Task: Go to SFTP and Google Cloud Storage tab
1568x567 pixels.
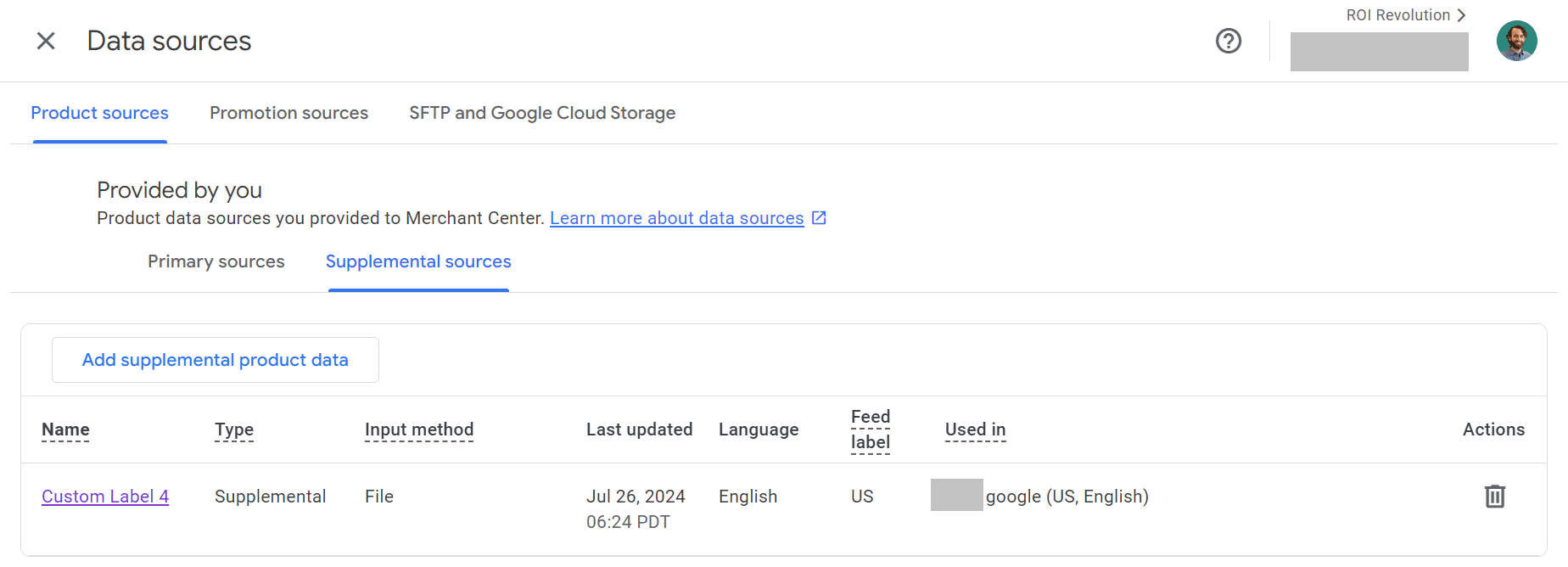Action: tap(542, 113)
